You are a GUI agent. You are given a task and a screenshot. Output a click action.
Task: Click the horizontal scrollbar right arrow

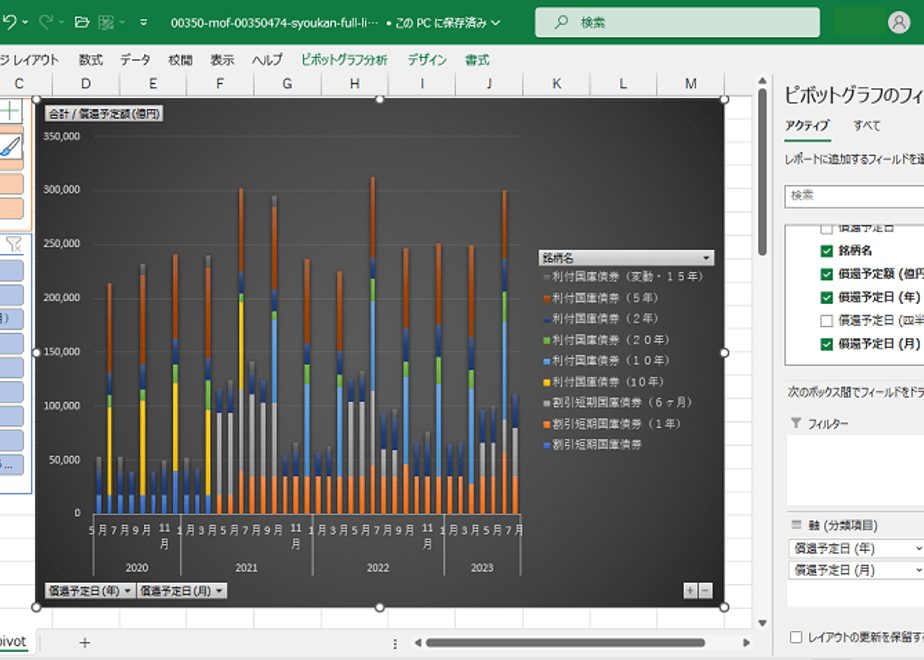point(746,642)
